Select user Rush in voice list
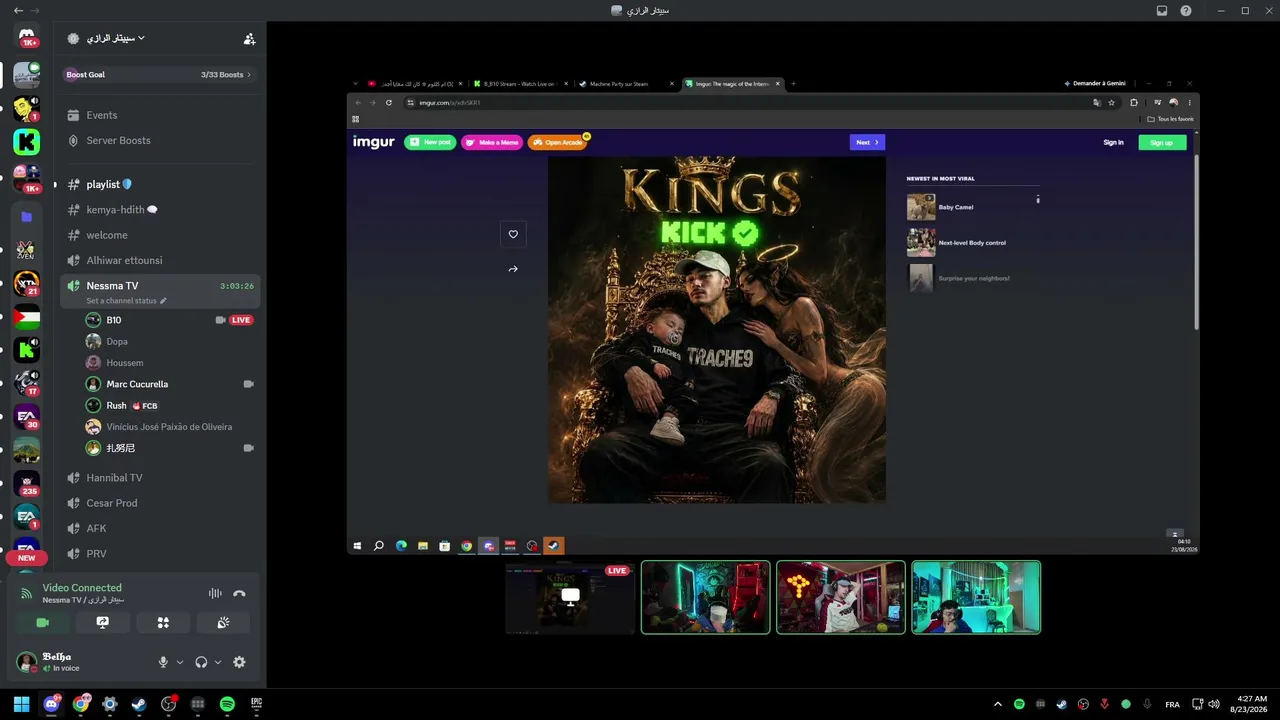The height and width of the screenshot is (720, 1280). (x=168, y=406)
